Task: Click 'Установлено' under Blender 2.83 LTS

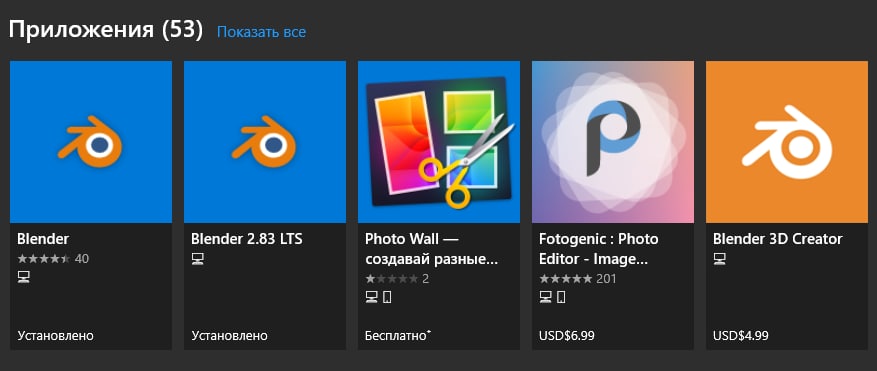Action: [229, 336]
